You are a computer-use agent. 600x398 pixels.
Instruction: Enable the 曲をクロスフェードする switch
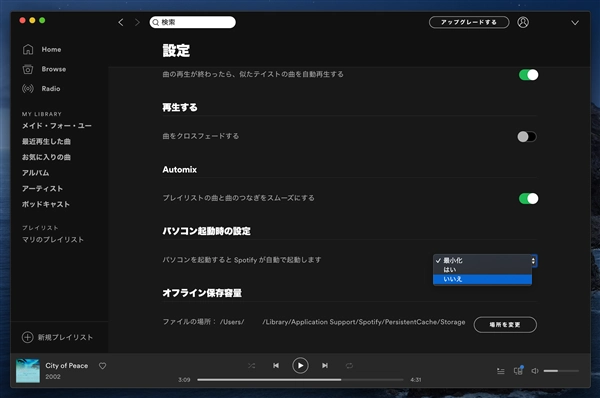tap(527, 137)
